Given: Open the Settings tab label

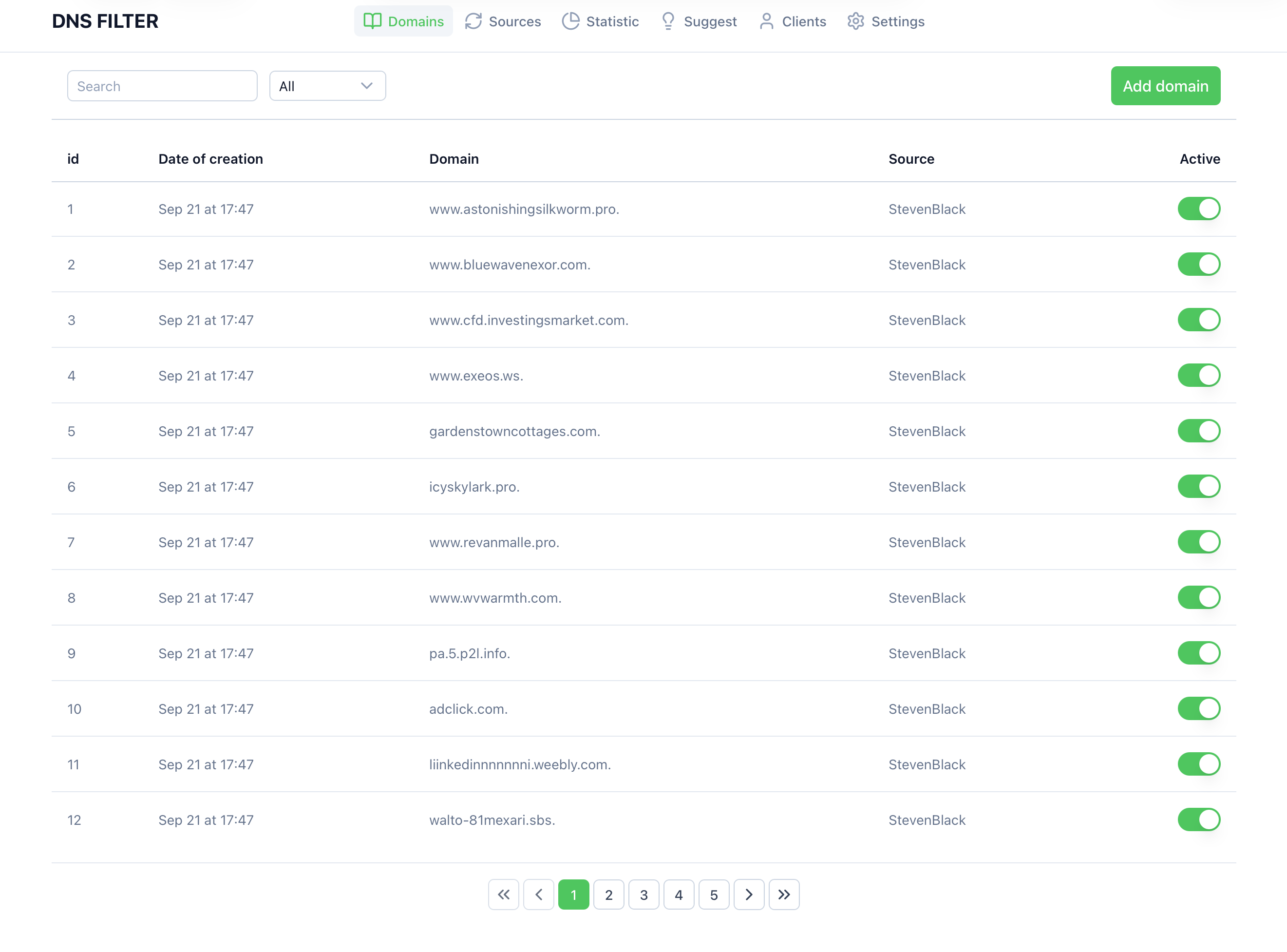Looking at the screenshot, I should pos(898,21).
